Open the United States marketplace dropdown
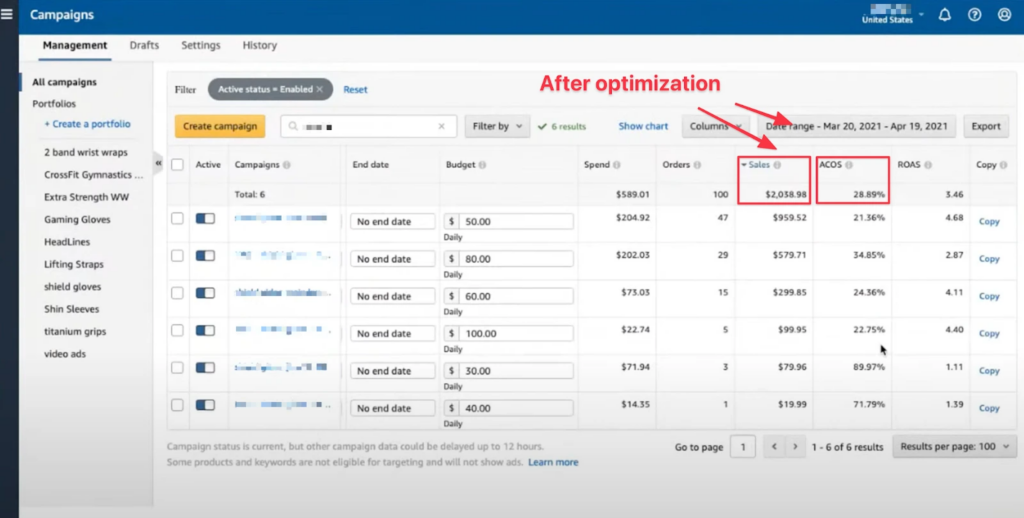This screenshot has height=518, width=1024. pos(891,14)
